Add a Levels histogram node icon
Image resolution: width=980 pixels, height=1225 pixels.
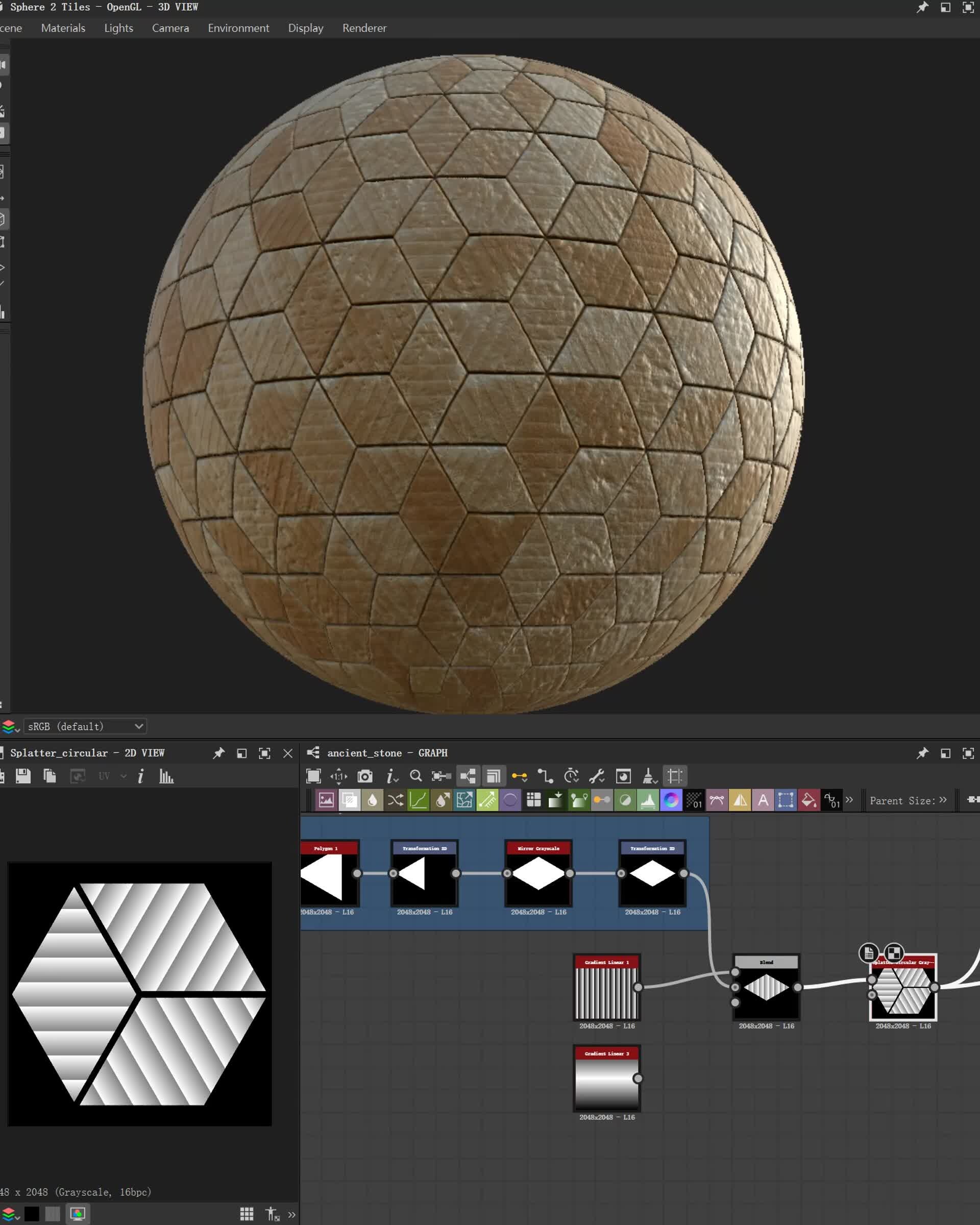coord(648,800)
